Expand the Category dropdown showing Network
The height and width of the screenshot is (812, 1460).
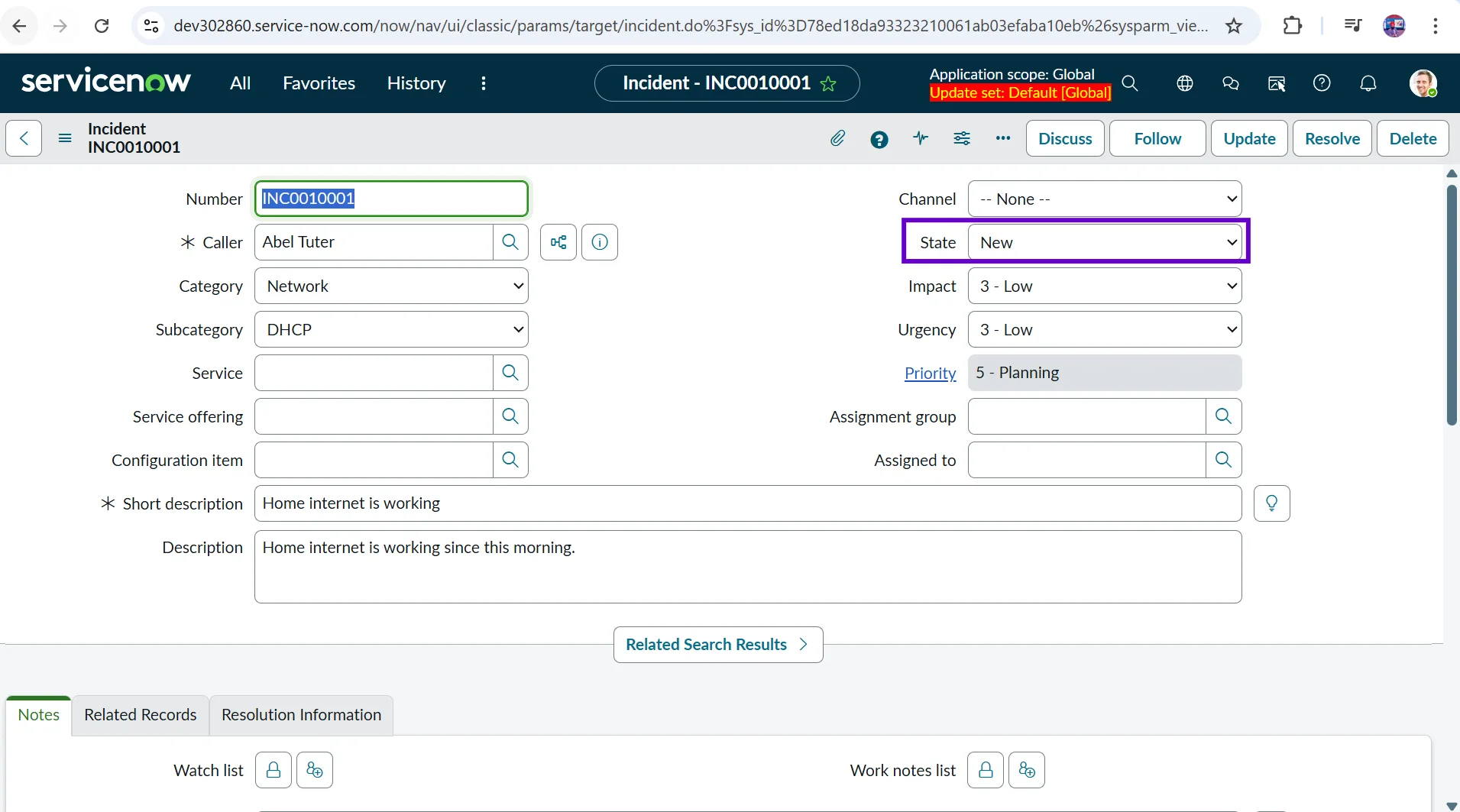[391, 286]
